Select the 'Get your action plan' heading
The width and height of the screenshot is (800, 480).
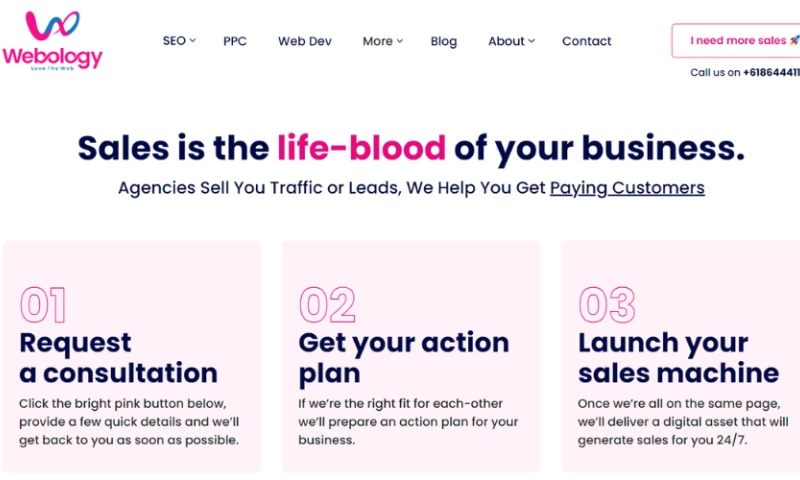point(403,358)
